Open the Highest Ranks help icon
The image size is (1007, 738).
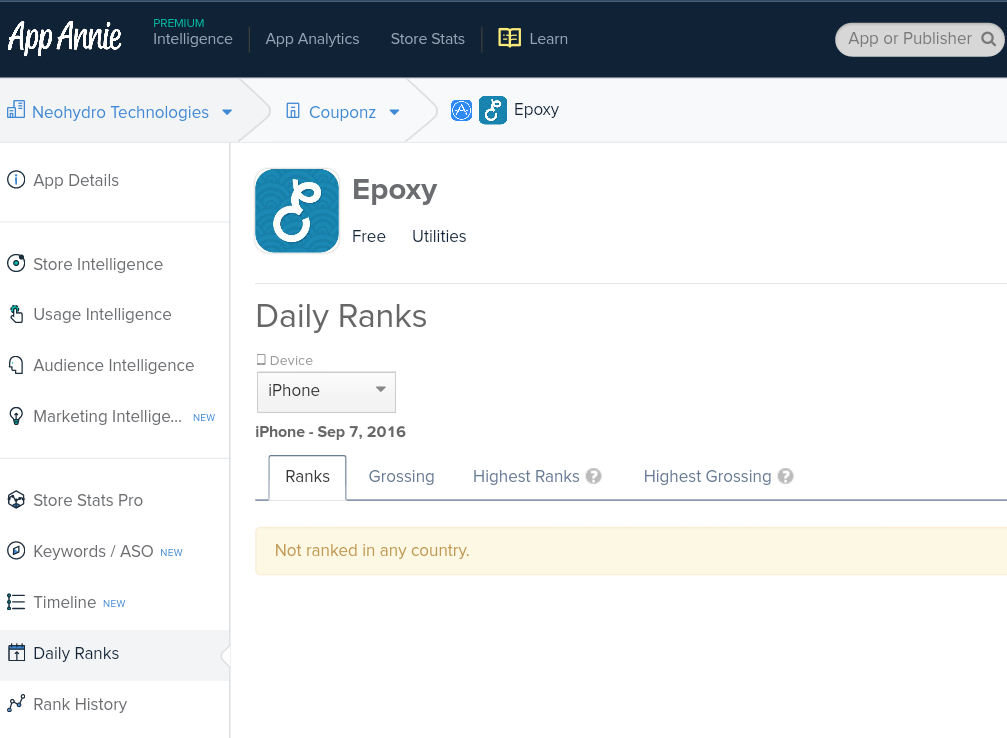tap(595, 476)
